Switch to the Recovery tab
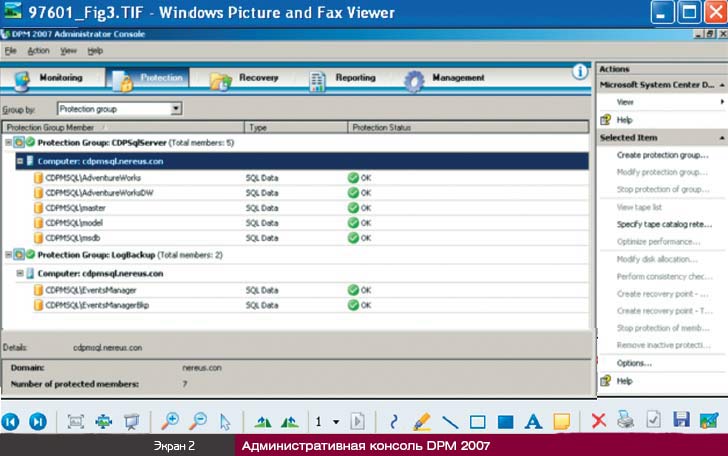The height and width of the screenshot is (456, 728). [x=257, y=78]
